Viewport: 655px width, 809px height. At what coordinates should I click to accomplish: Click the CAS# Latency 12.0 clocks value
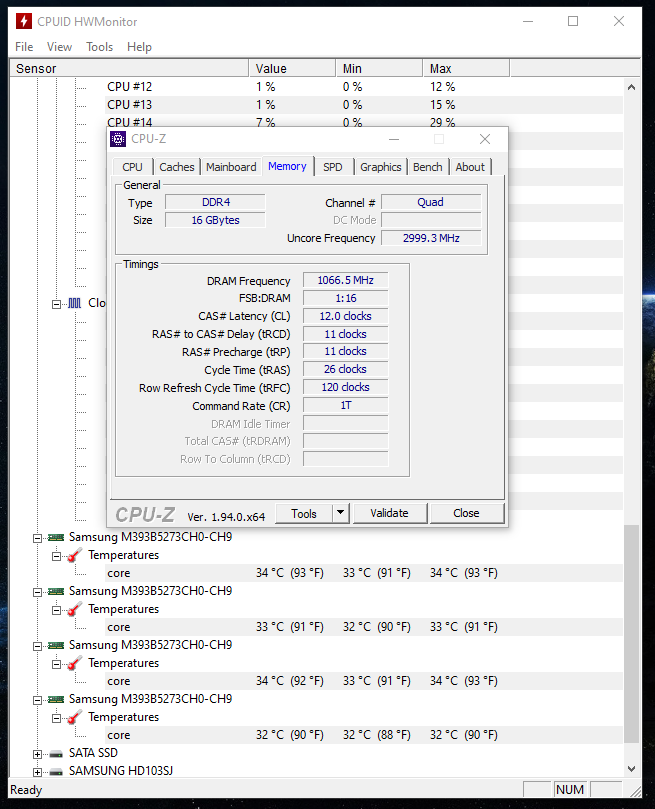pyautogui.click(x=346, y=316)
